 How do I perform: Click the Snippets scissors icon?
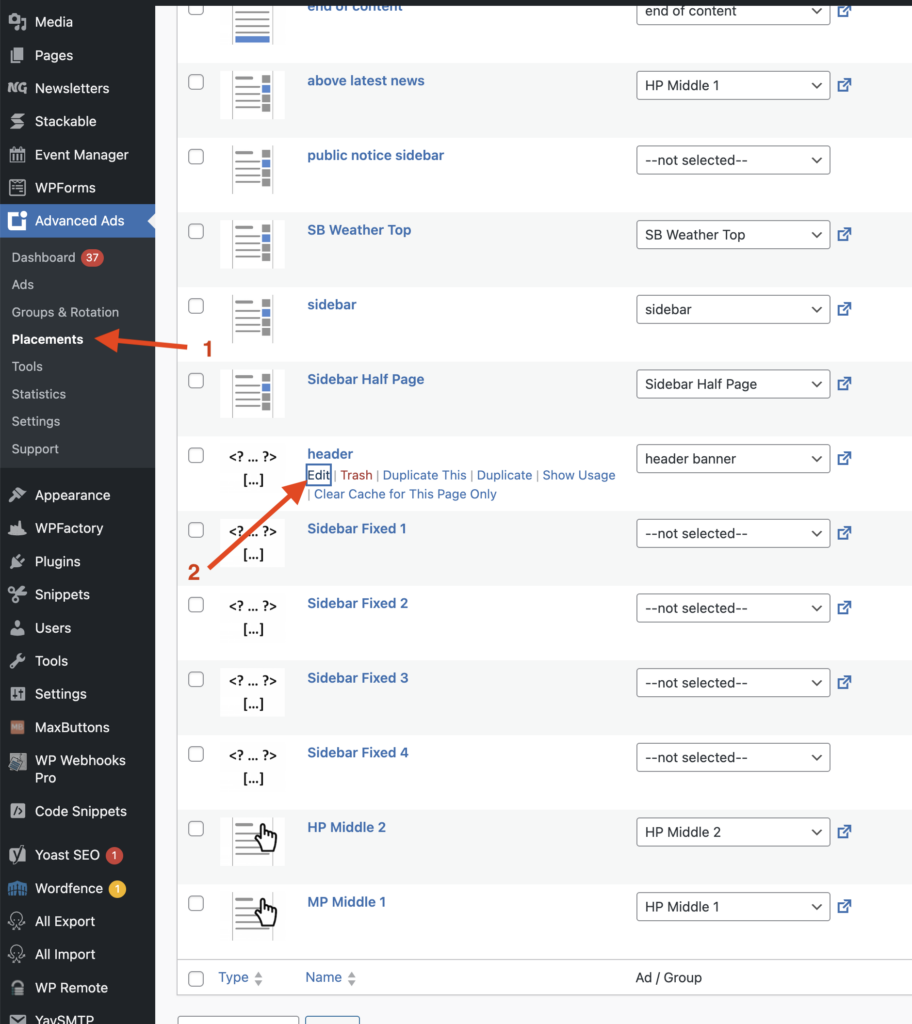click(17, 594)
